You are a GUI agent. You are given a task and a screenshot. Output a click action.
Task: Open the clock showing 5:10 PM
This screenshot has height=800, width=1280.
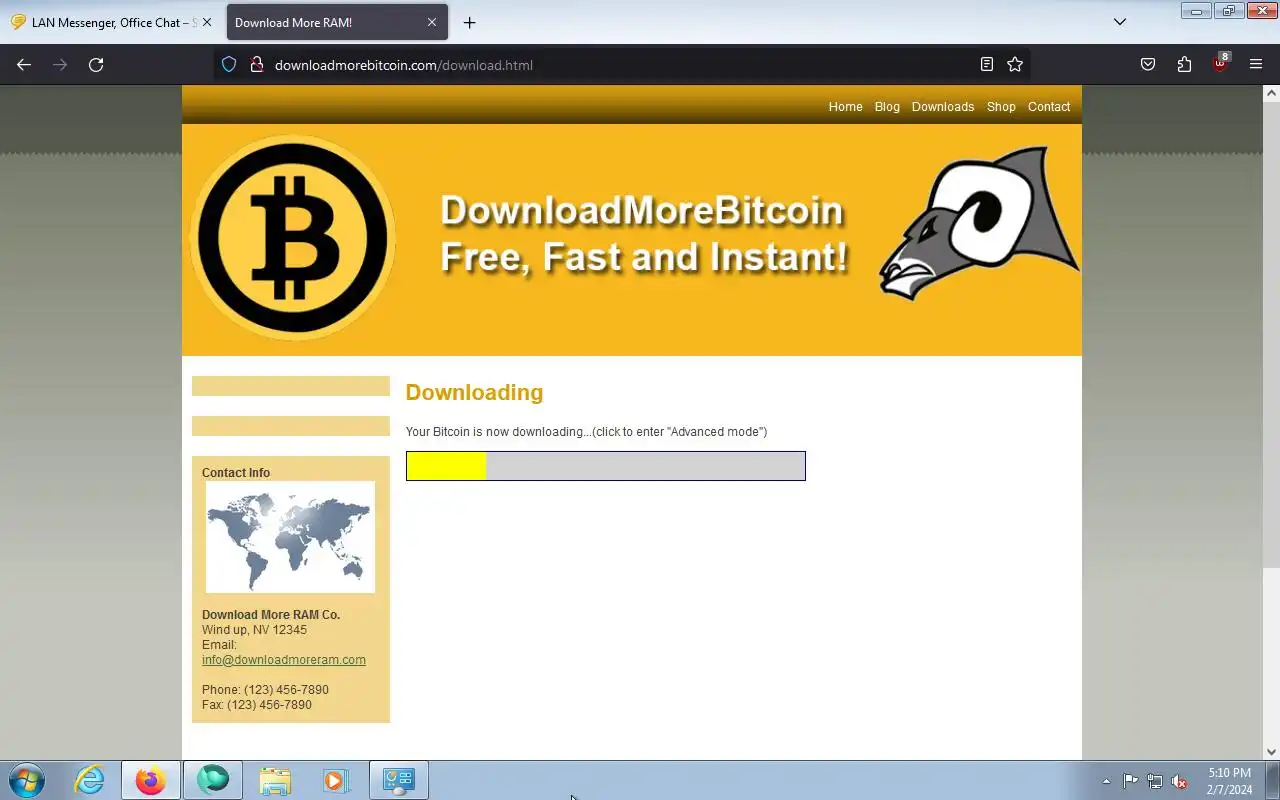[1229, 781]
